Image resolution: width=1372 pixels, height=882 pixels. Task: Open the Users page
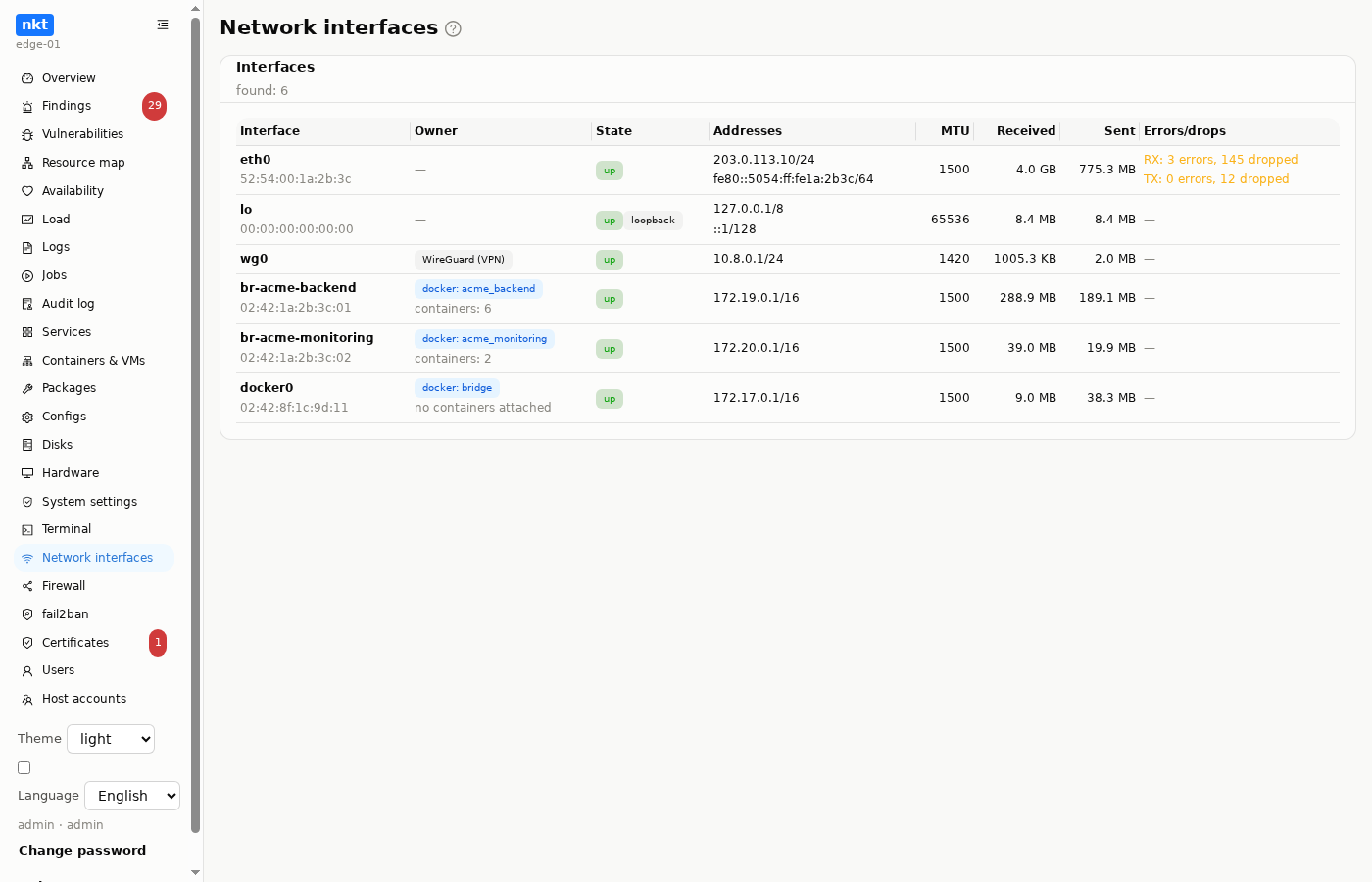pos(94,670)
